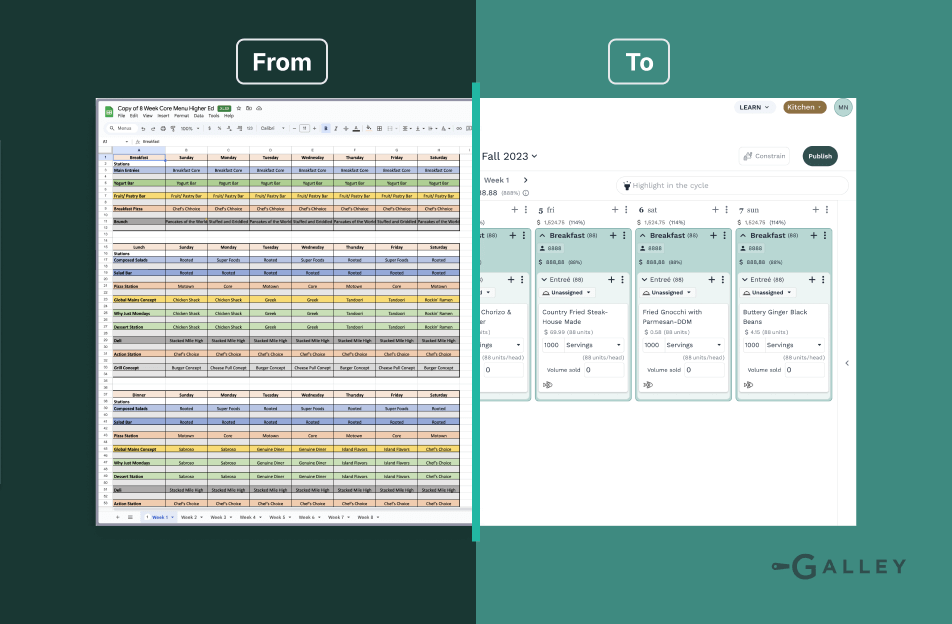This screenshot has height=624, width=952.
Task: Open the Unassigned station dropdown under 7 sun
Action: tap(766, 293)
